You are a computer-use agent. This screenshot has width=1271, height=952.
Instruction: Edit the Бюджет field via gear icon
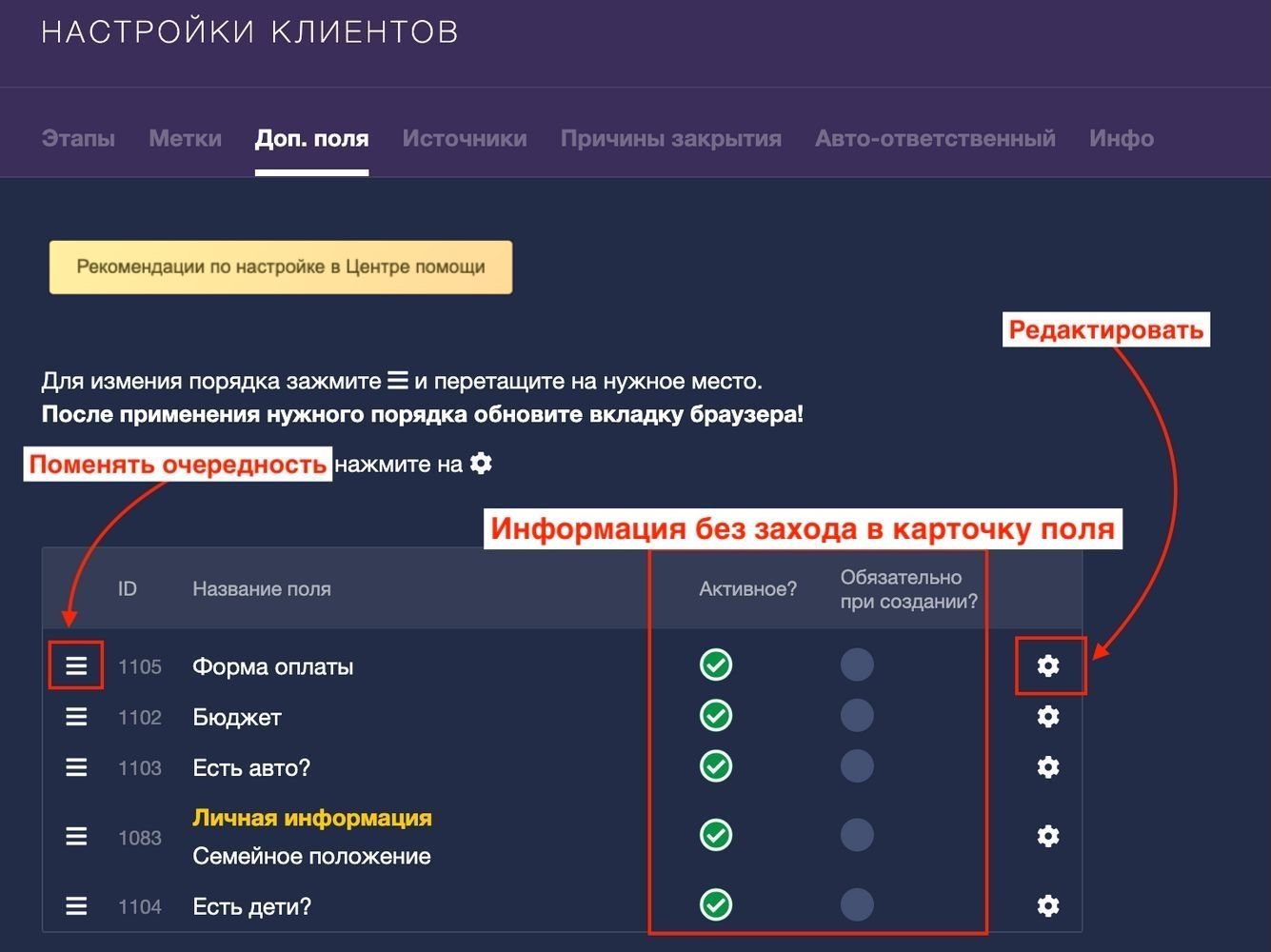pos(1048,716)
